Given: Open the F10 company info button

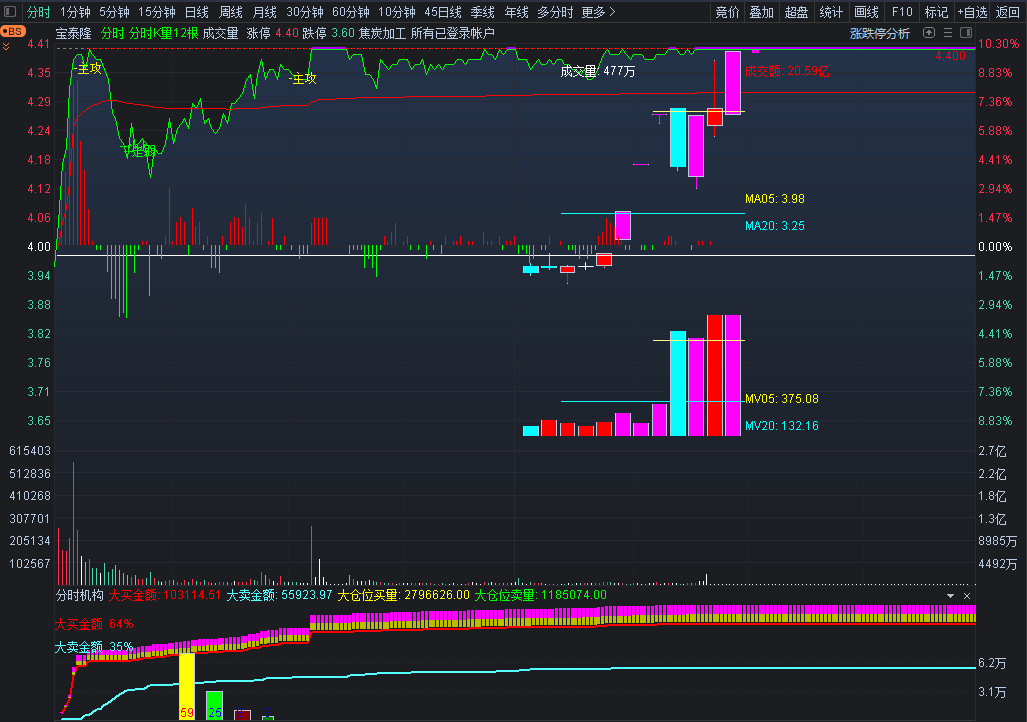Looking at the screenshot, I should point(901,12).
